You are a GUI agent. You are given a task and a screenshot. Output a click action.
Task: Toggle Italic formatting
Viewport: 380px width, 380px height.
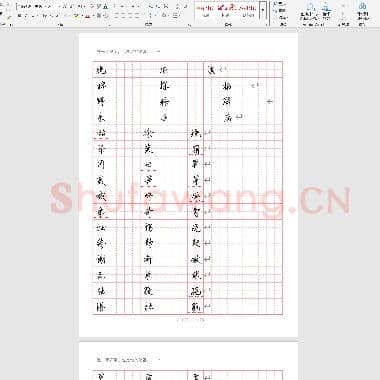26,15
